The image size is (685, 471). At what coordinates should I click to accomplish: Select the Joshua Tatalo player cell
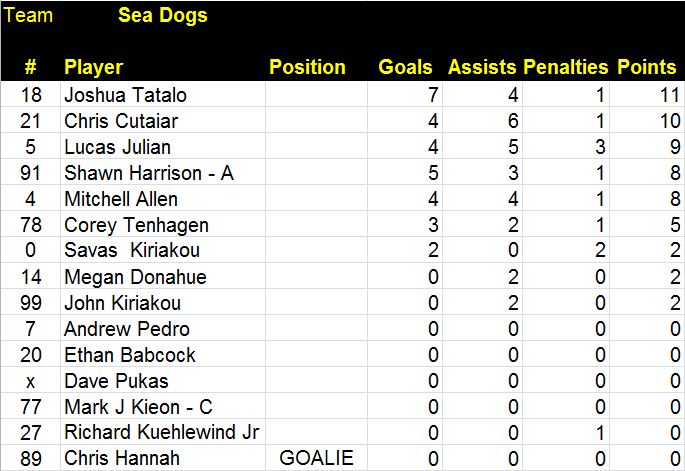point(125,95)
